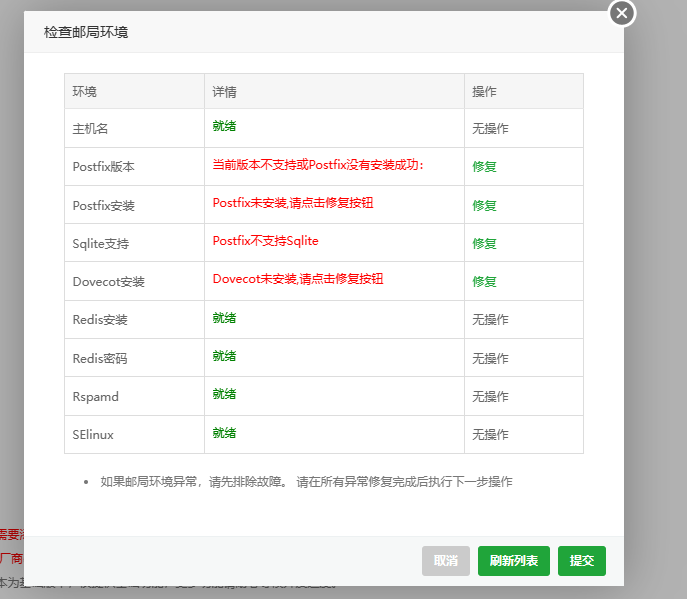Click the Postfix不支持Sqlite error message
The width and height of the screenshot is (687, 599).
pos(266,241)
